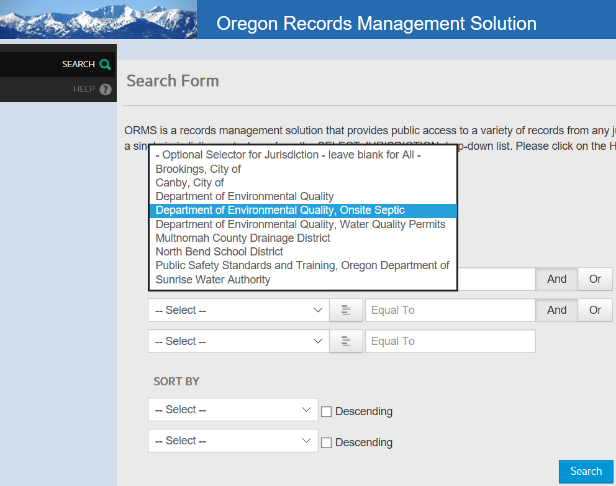Screen dimensions: 616x486
Task: Open the third criteria field Select dropdown
Action: tap(238, 341)
